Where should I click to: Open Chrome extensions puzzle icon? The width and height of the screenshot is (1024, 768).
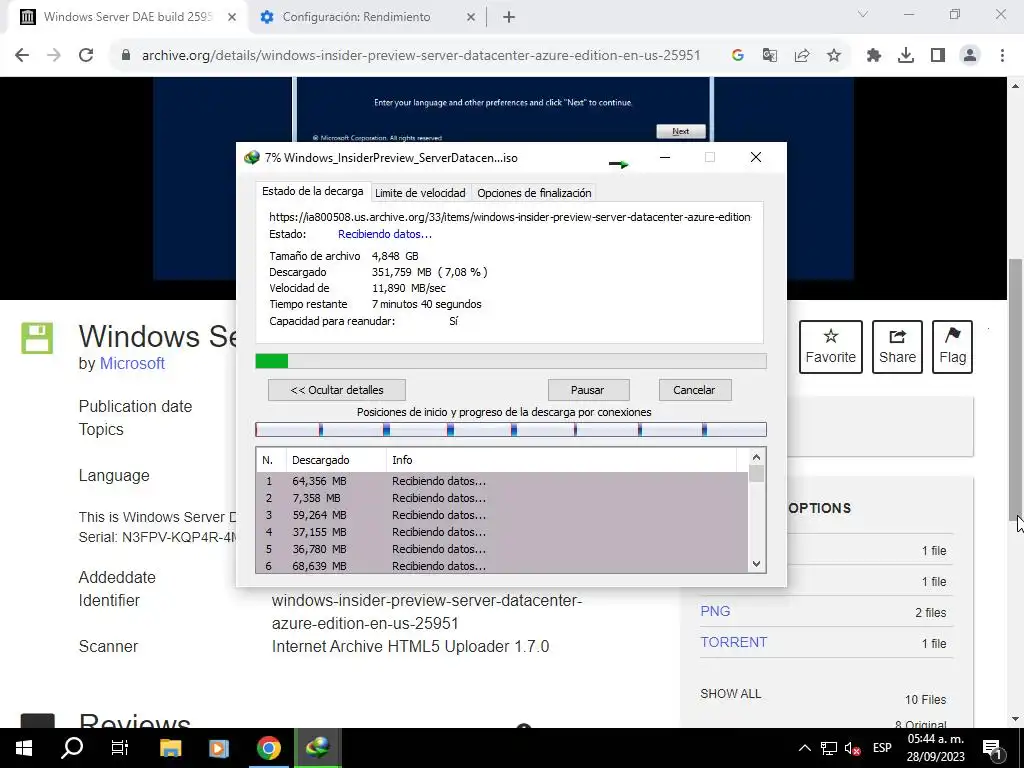[874, 56]
